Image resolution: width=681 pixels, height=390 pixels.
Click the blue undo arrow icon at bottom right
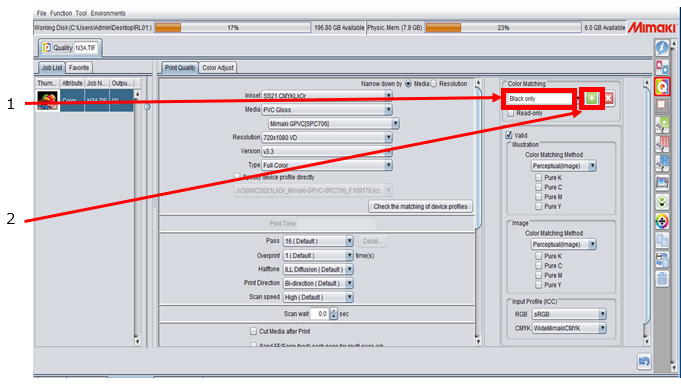[x=644, y=361]
